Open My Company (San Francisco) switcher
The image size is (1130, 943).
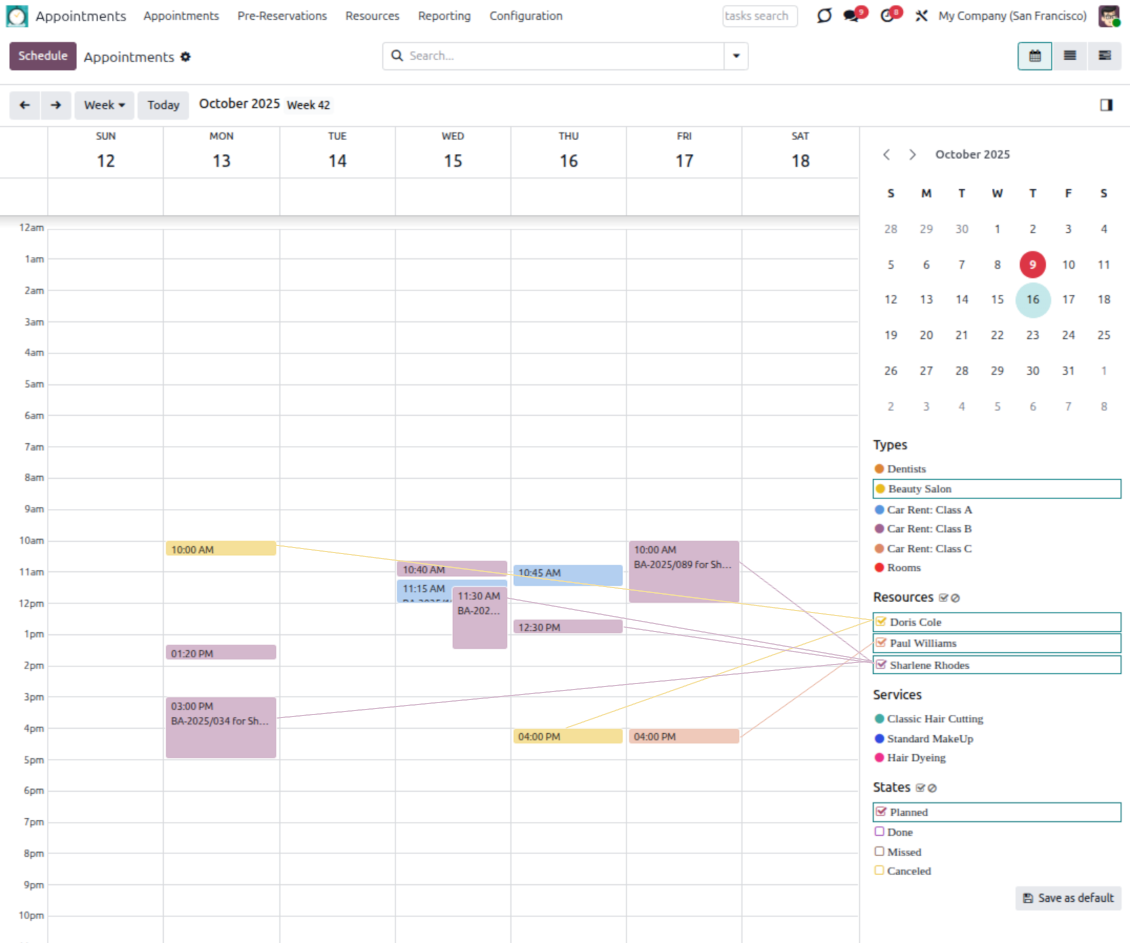pos(1011,16)
